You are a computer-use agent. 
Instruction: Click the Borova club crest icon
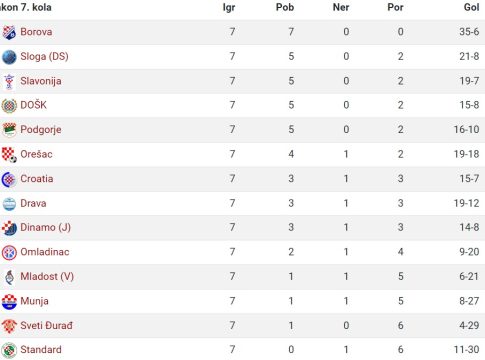click(x=9, y=32)
